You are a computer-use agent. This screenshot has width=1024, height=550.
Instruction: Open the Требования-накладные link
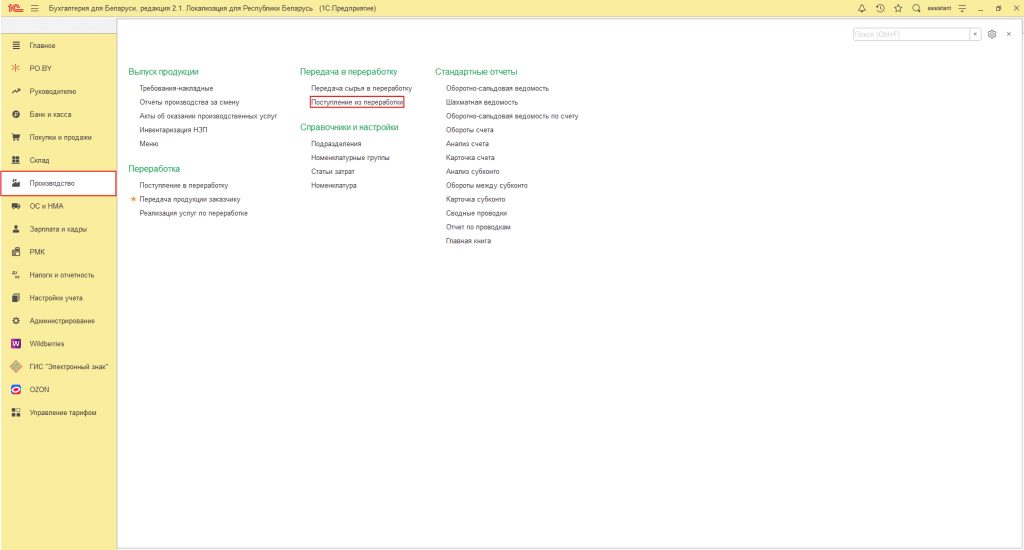click(176, 88)
